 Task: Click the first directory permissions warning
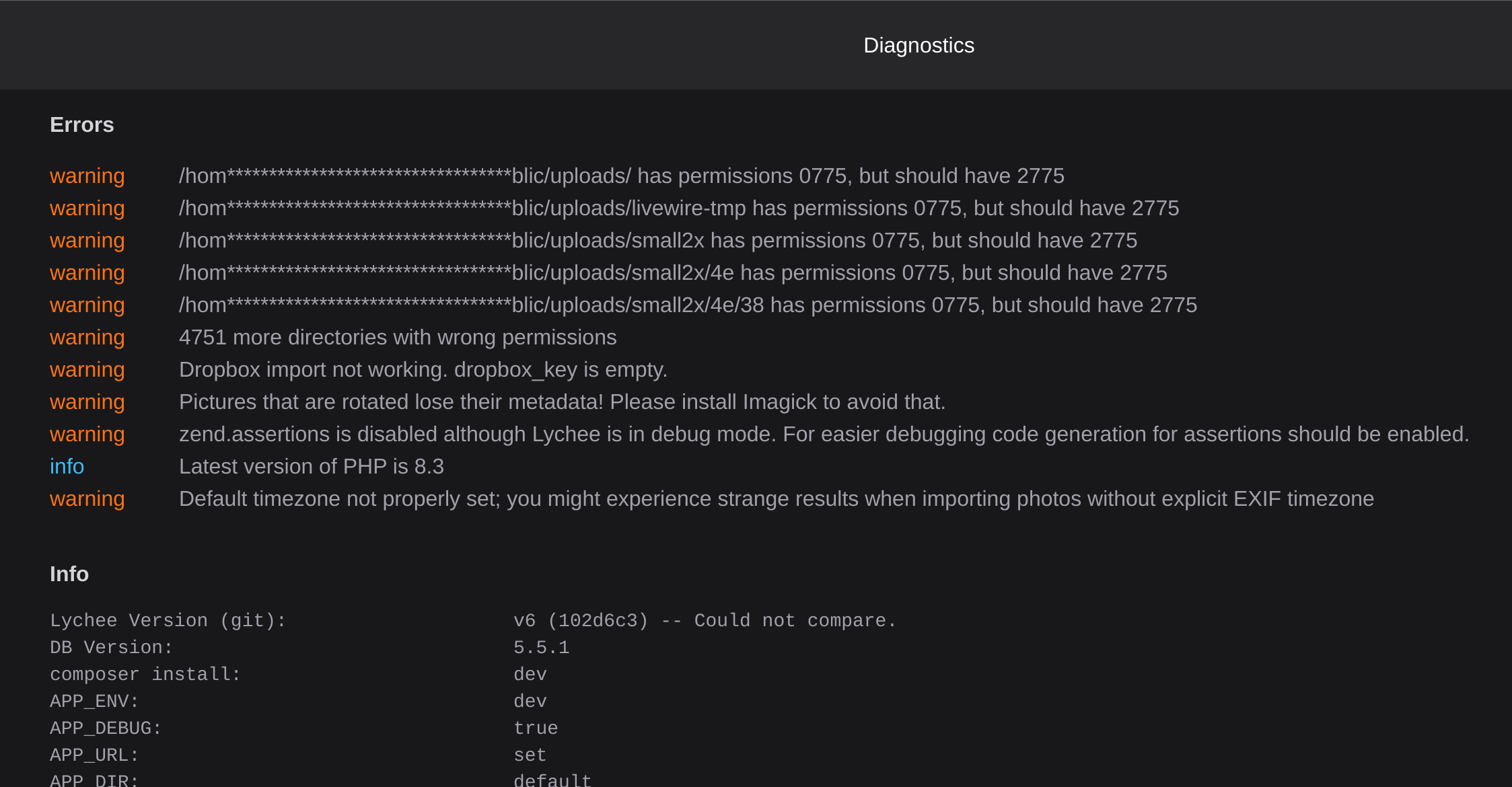click(x=621, y=176)
